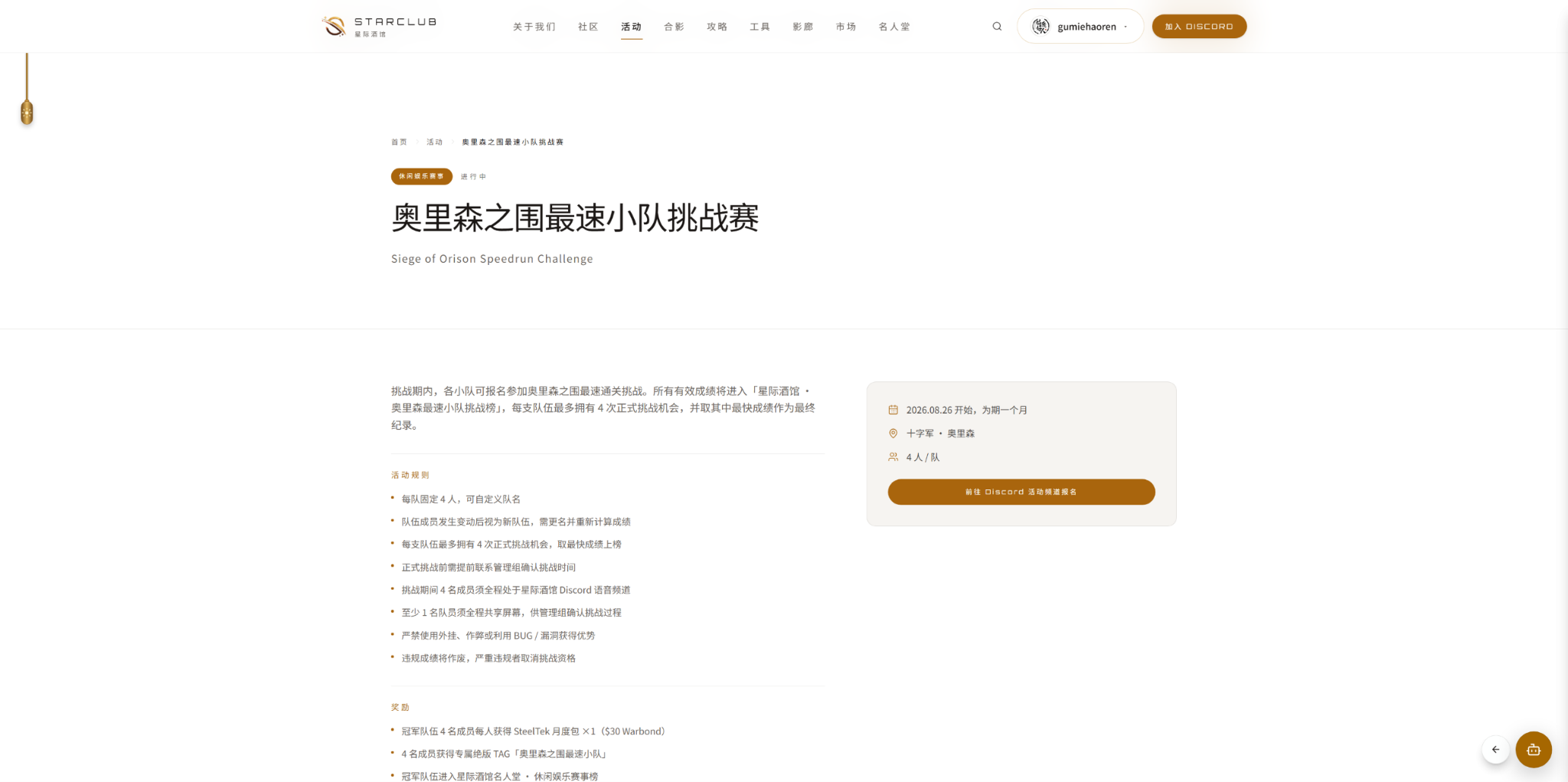Viewport: 1568px width, 782px height.
Task: Click the reward line mentioning SteelTek 月度包
Action: (534, 731)
